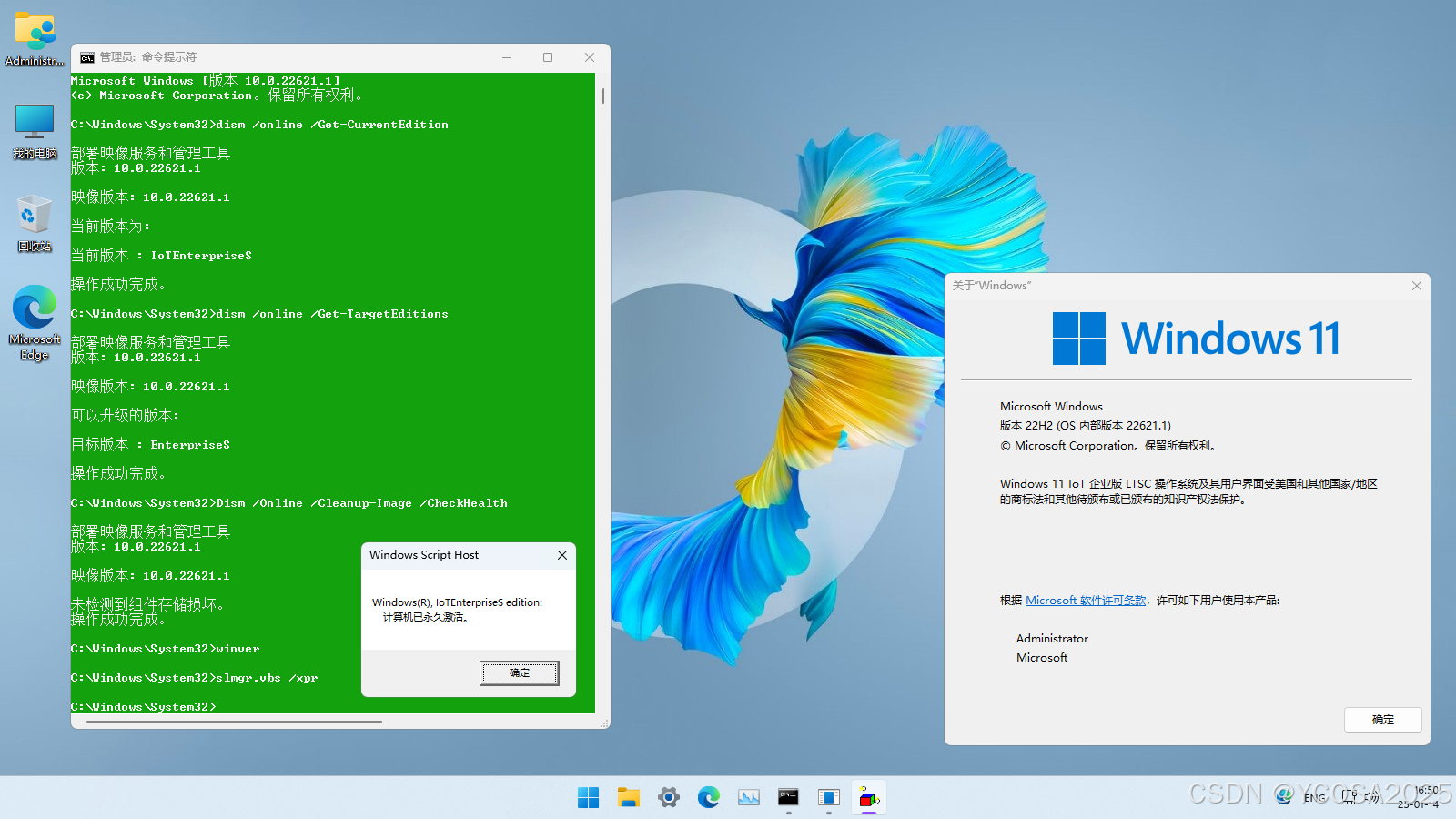Open File Explorer from the taskbar
The height and width of the screenshot is (819, 1456).
629,798
